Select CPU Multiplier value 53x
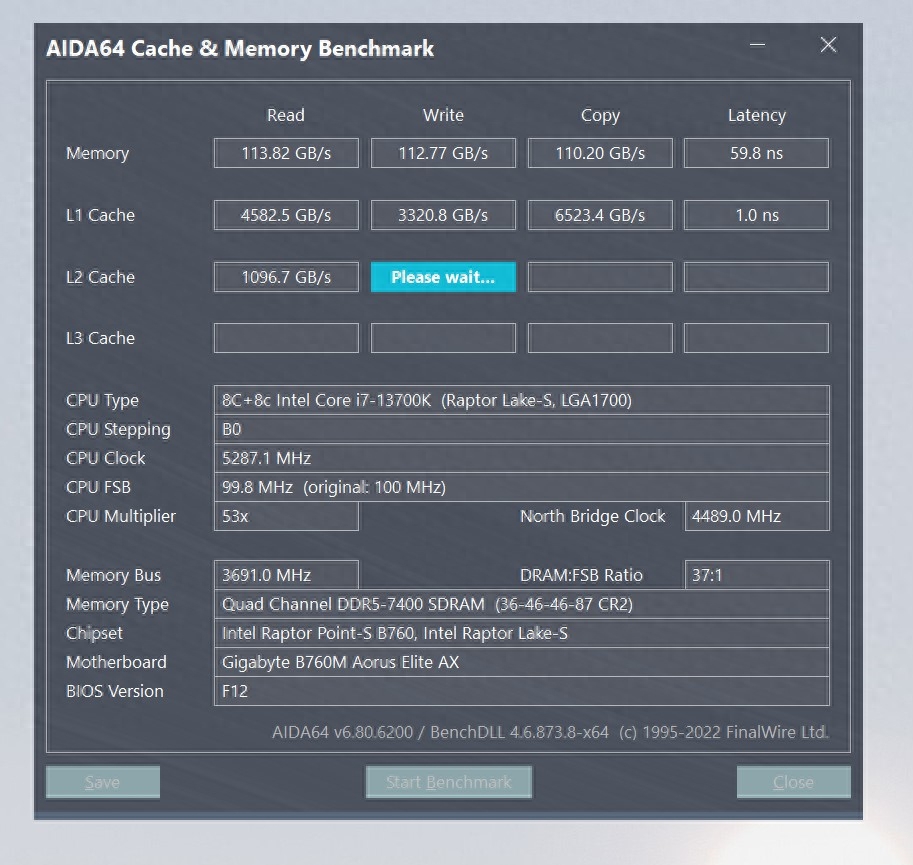The width and height of the screenshot is (913, 865). tap(286, 516)
